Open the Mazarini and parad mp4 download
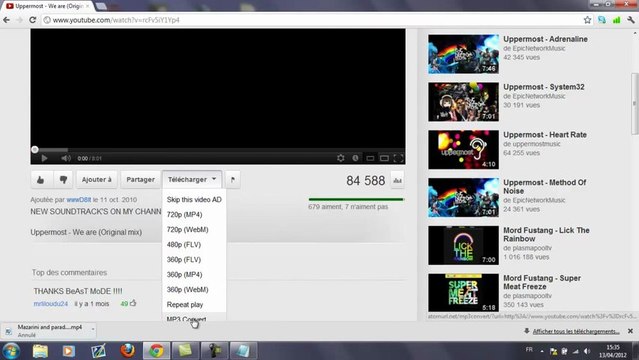Viewport: 639px width, 360px height. pos(48,331)
